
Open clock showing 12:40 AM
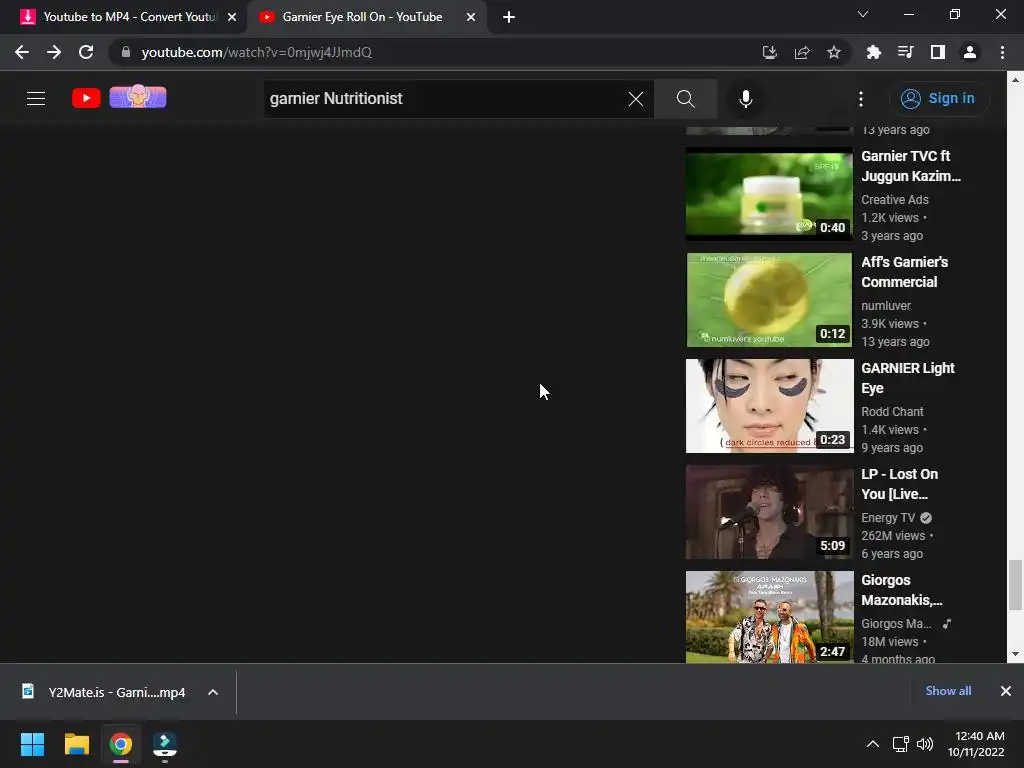click(x=976, y=744)
